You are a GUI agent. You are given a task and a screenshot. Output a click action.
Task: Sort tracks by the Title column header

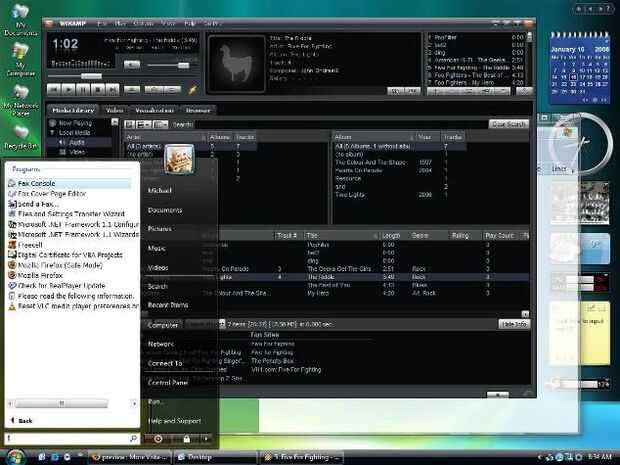coord(342,236)
